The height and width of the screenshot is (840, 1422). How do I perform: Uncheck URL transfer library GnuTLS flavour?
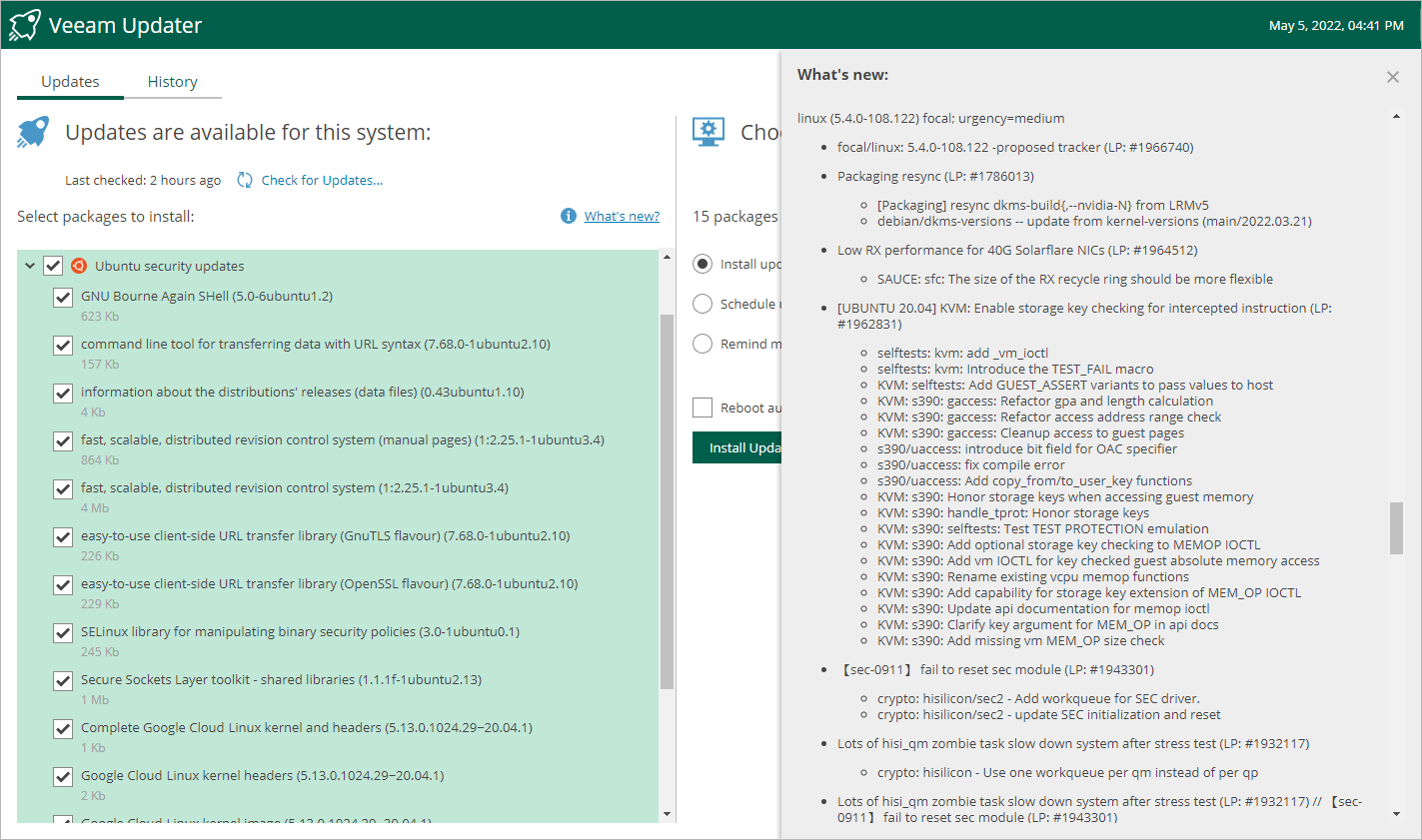63,537
